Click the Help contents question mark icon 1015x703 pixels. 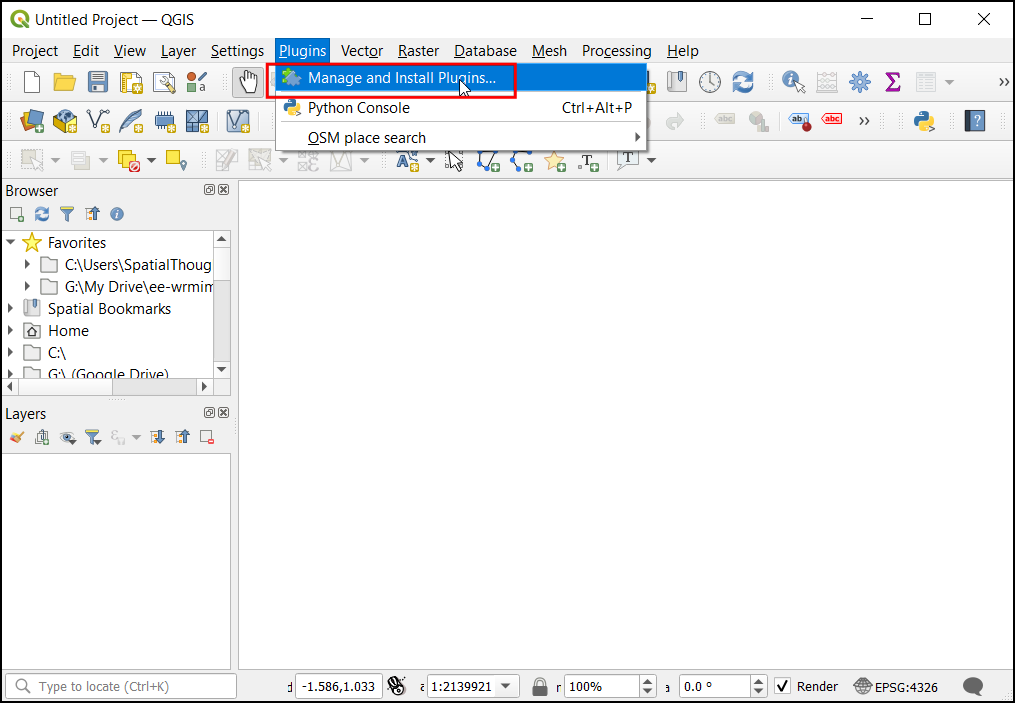pos(974,121)
